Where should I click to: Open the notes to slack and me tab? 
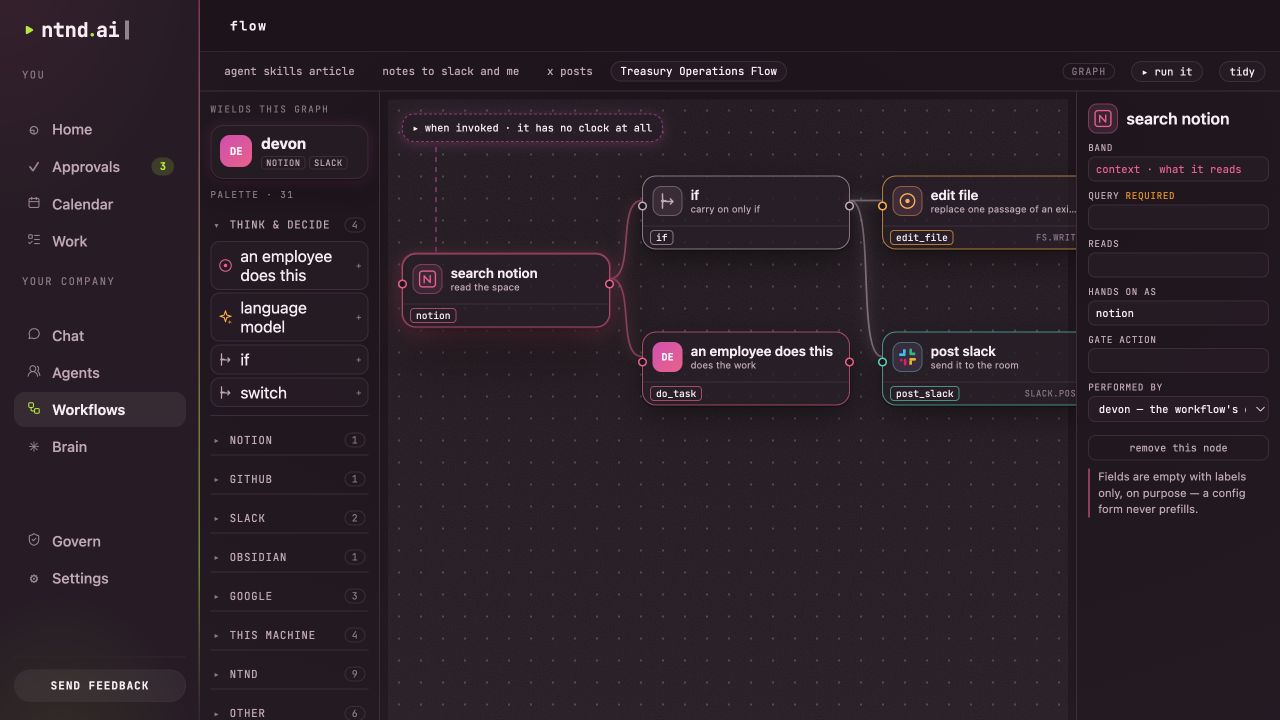[450, 72]
